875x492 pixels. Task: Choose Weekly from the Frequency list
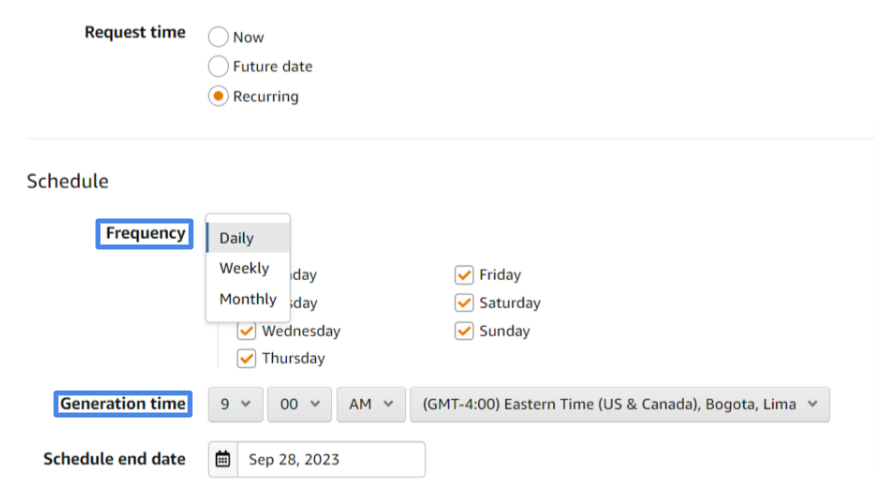pyautogui.click(x=248, y=268)
